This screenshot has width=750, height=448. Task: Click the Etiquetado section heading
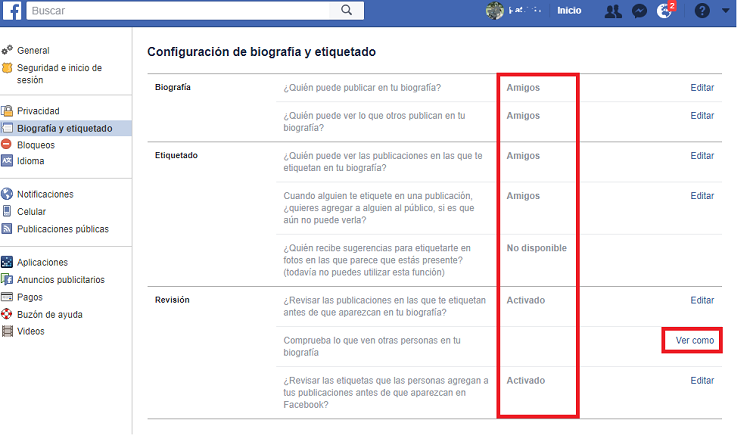click(176, 155)
